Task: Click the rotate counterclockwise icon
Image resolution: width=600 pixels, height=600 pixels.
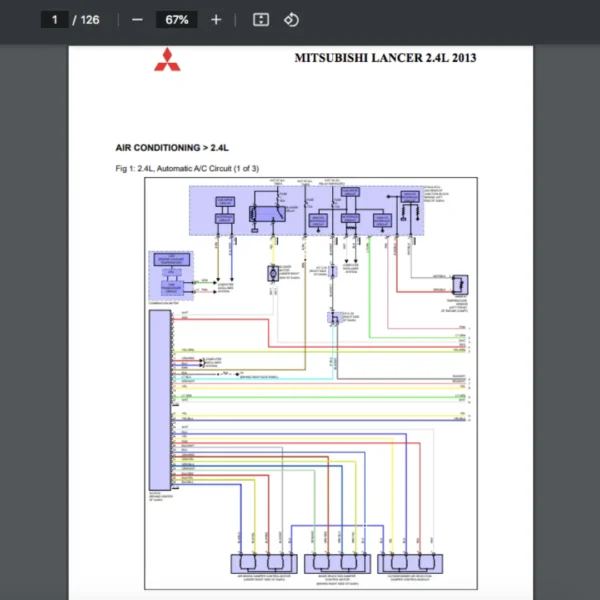Action: pyautogui.click(x=291, y=20)
